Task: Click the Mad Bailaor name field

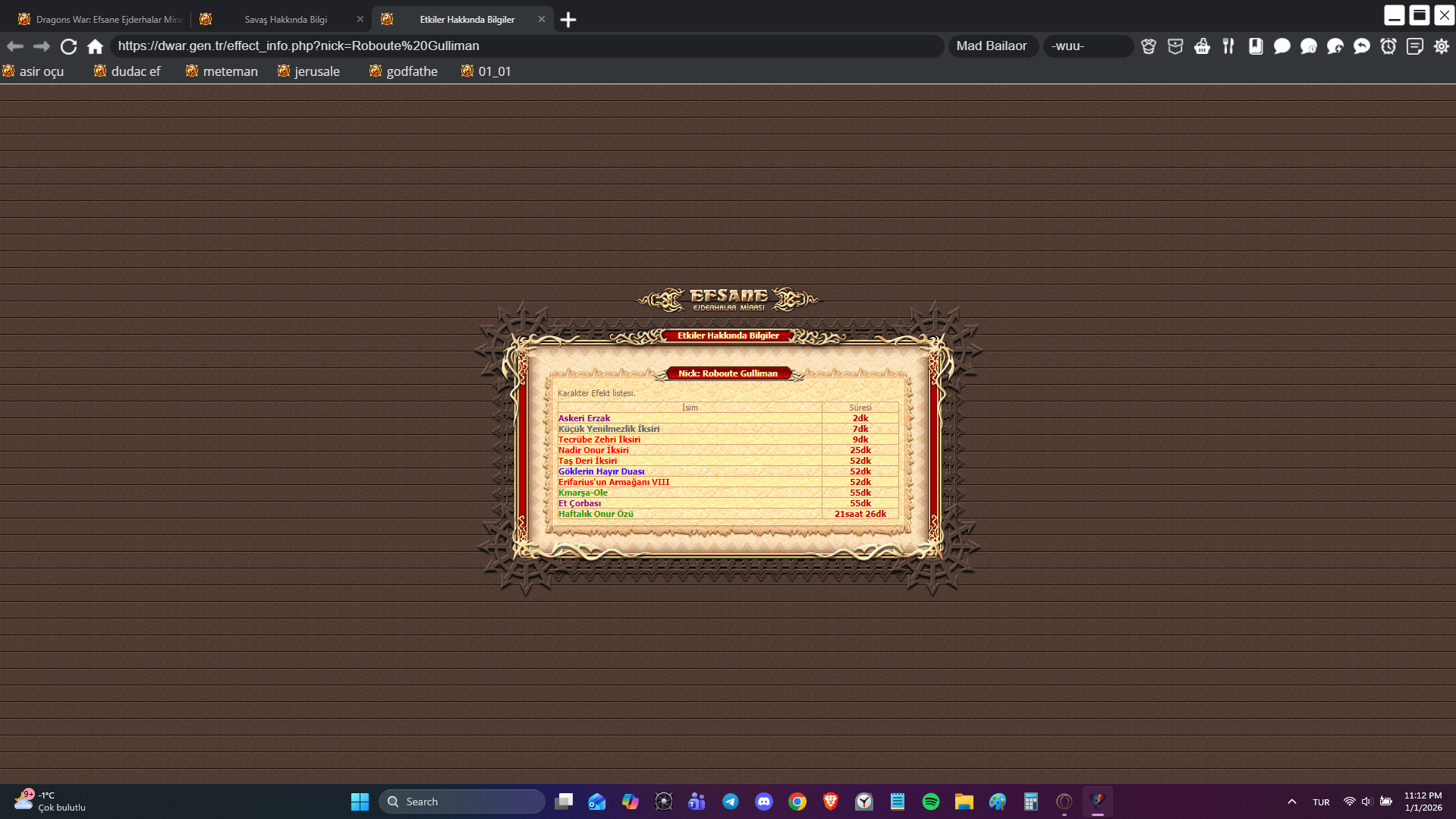Action: point(992,46)
